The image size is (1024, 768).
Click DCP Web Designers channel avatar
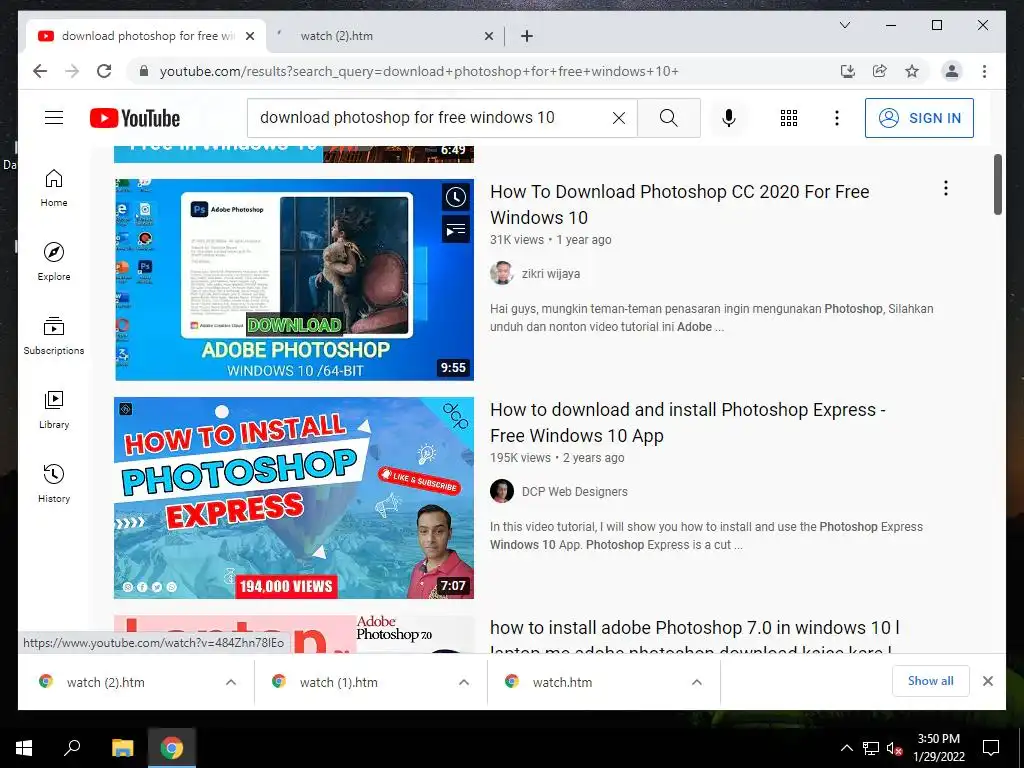tap(502, 491)
